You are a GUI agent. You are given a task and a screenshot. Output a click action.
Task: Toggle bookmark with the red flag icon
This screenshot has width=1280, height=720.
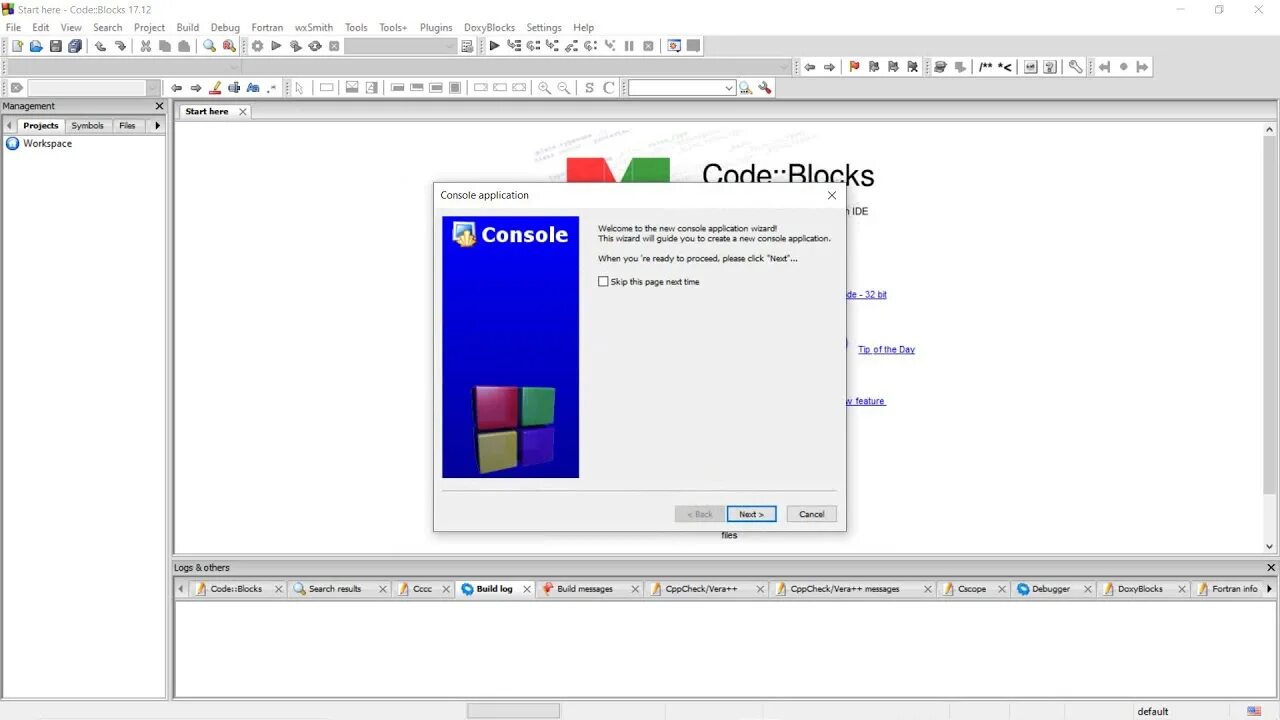coord(855,67)
